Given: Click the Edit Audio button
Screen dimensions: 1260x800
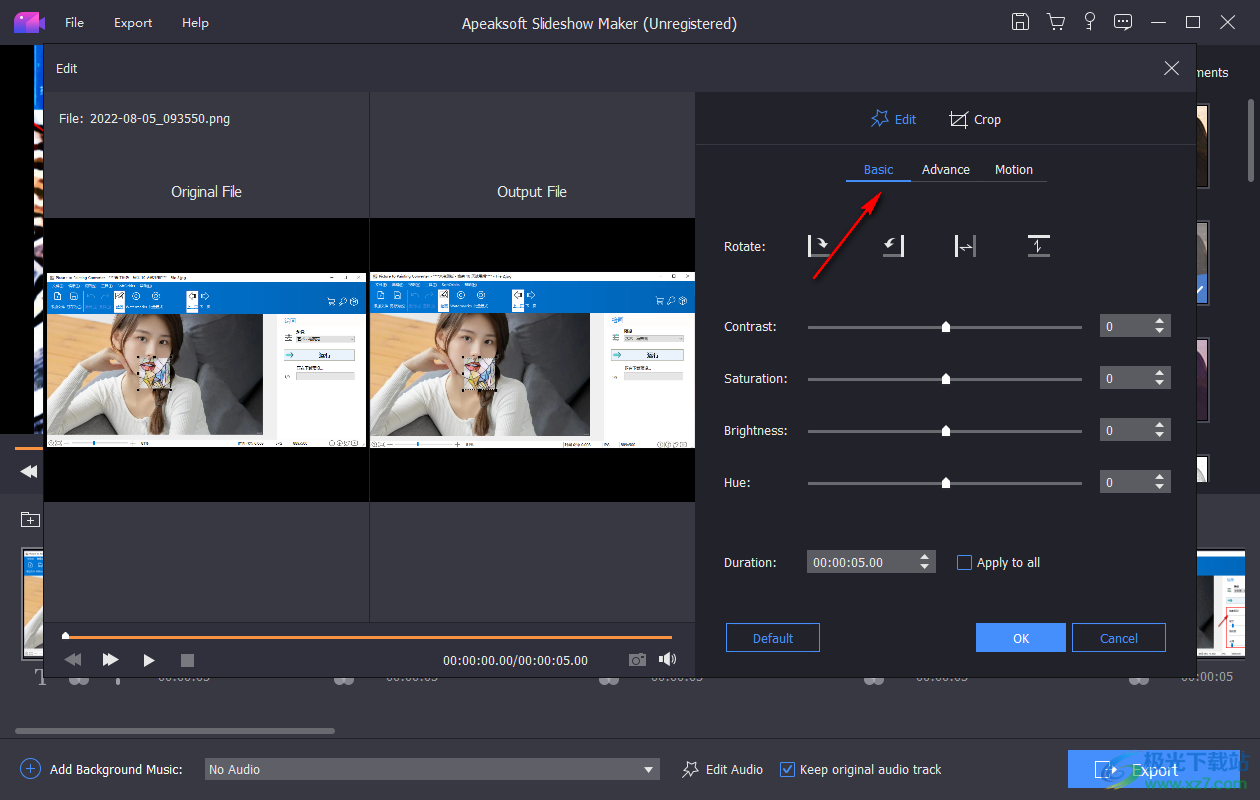Looking at the screenshot, I should click(723, 769).
